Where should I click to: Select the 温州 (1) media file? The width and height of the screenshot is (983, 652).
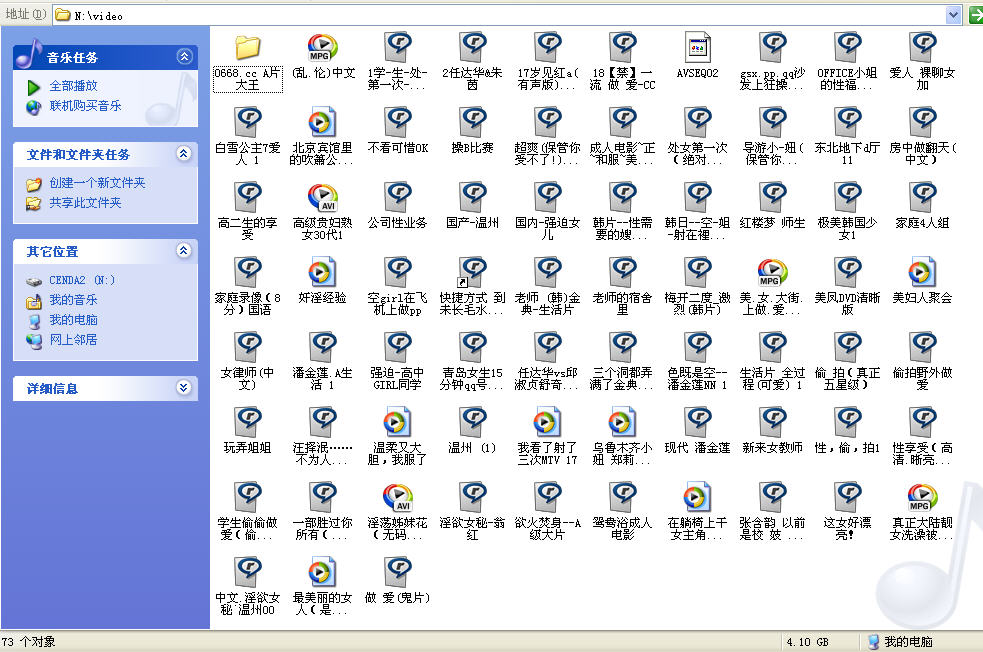click(x=472, y=422)
